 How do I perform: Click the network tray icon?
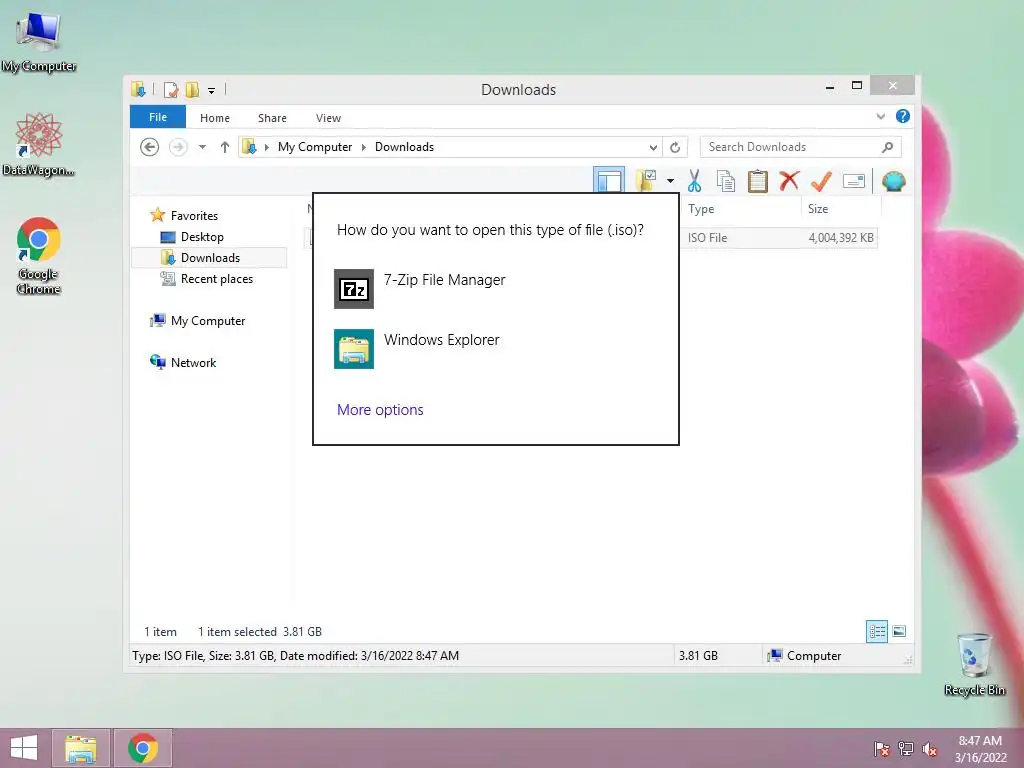coord(906,749)
